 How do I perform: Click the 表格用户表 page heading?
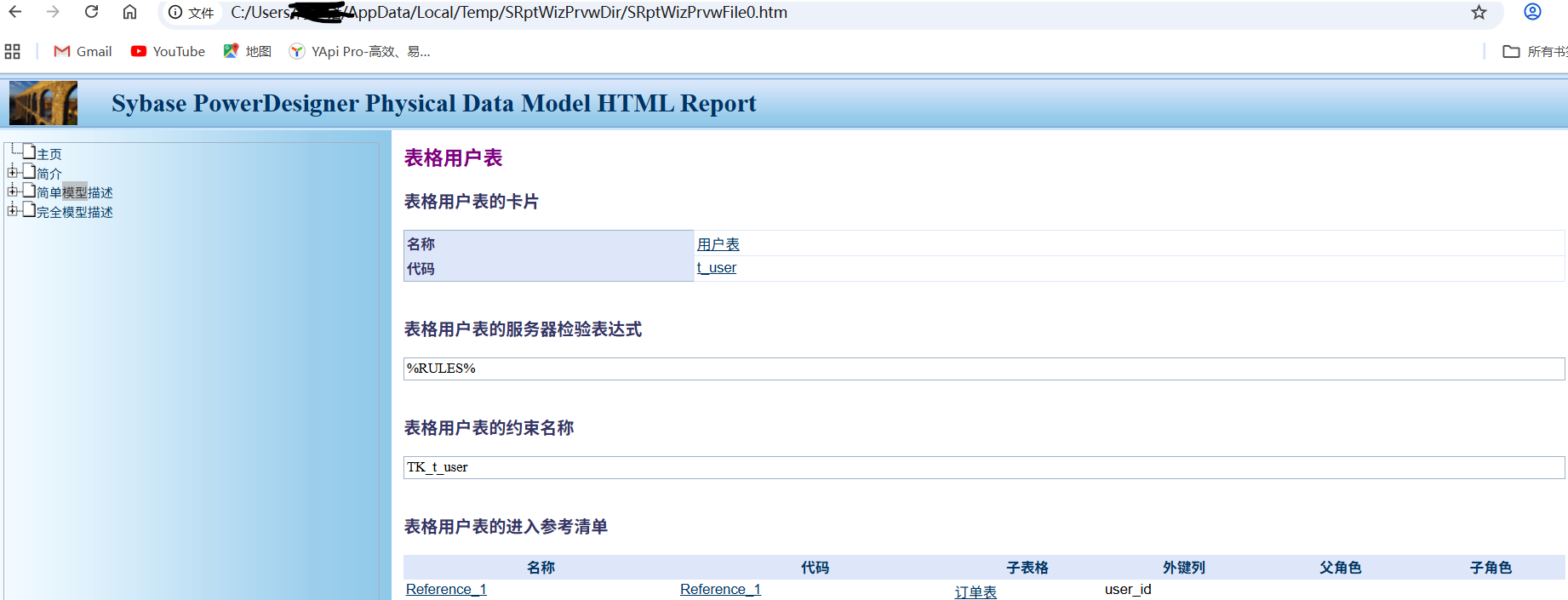tap(454, 158)
